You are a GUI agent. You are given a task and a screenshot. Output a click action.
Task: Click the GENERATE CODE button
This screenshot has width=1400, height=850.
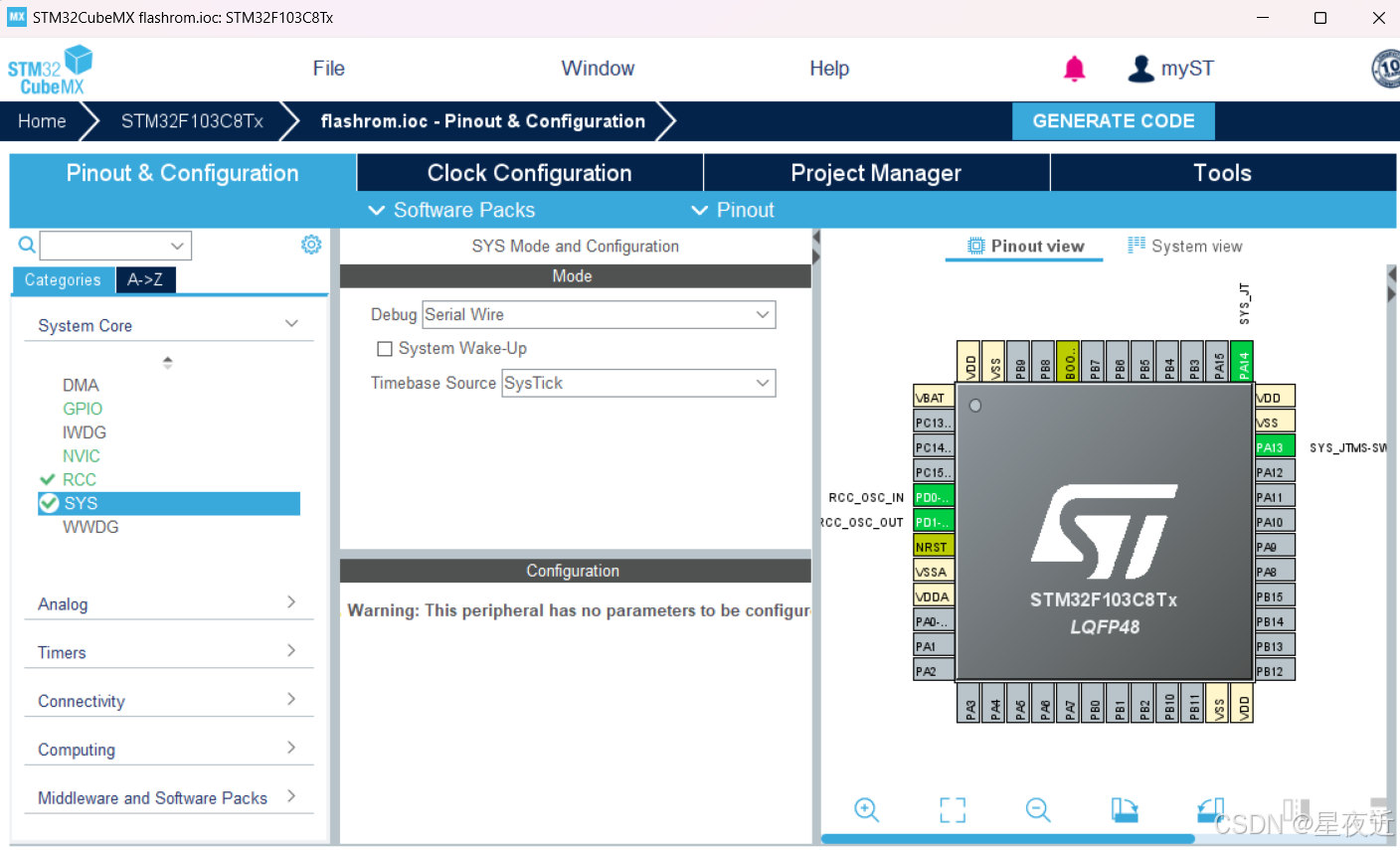click(x=1114, y=121)
